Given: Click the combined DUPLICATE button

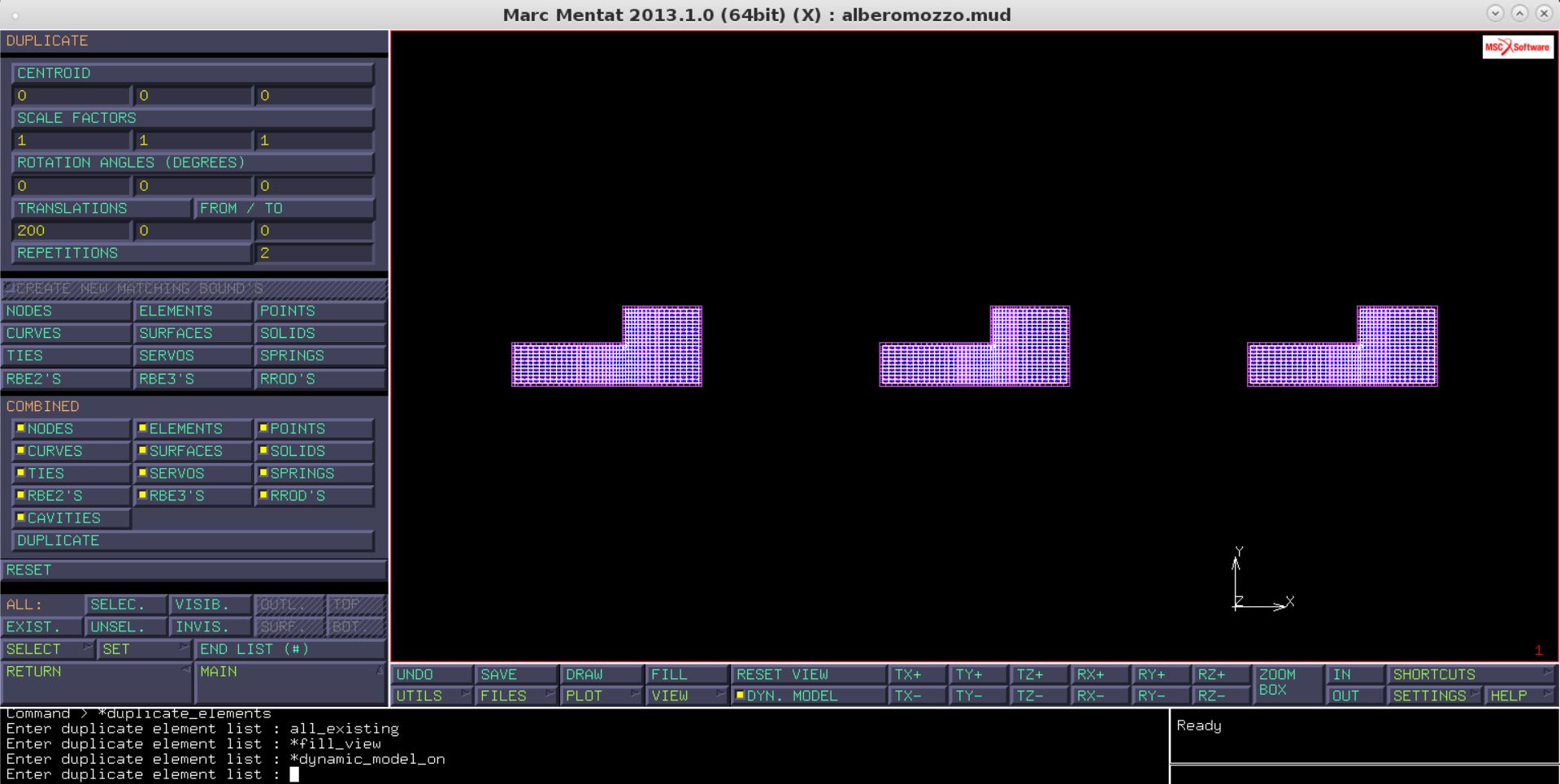Looking at the screenshot, I should [x=193, y=540].
